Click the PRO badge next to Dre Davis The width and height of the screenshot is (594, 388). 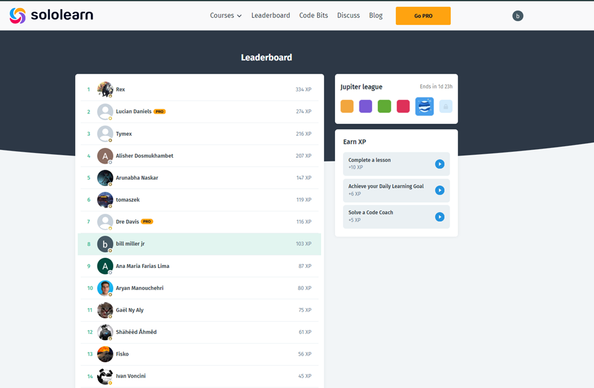click(x=147, y=222)
